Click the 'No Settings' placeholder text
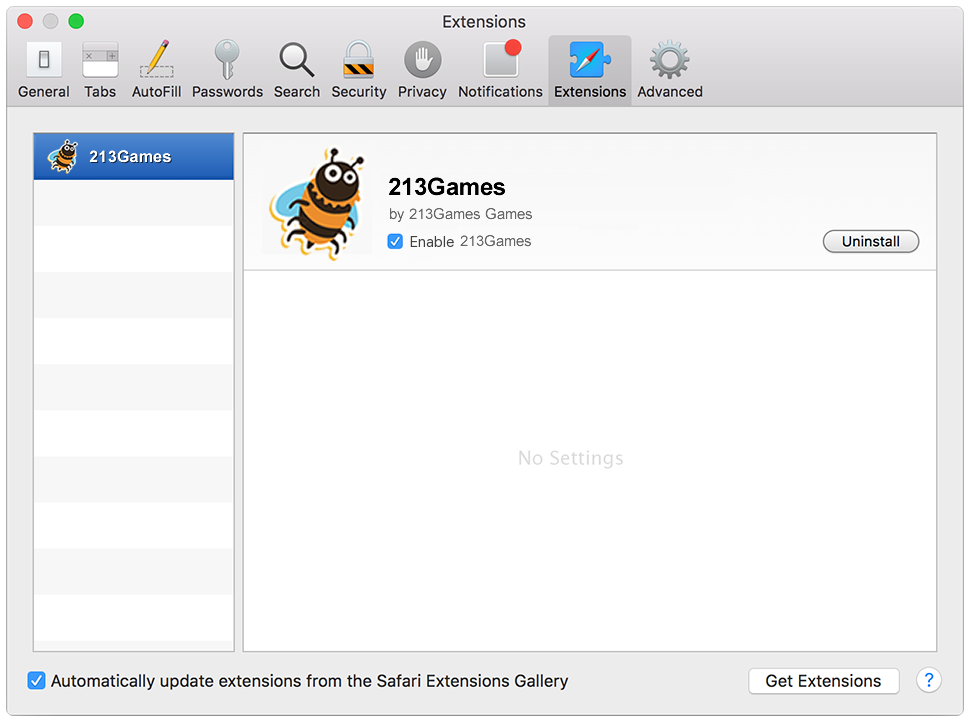 pyautogui.click(x=570, y=458)
